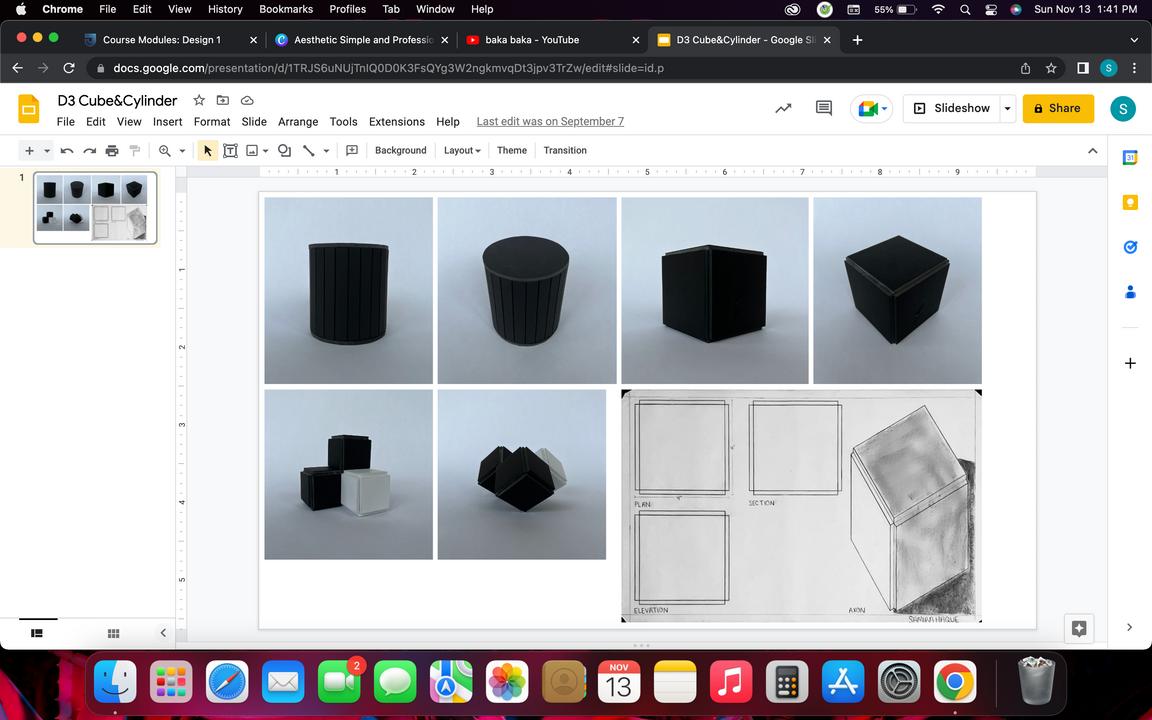This screenshot has width=1152, height=720.
Task: Switch to filmstrip view
Action: point(37,633)
